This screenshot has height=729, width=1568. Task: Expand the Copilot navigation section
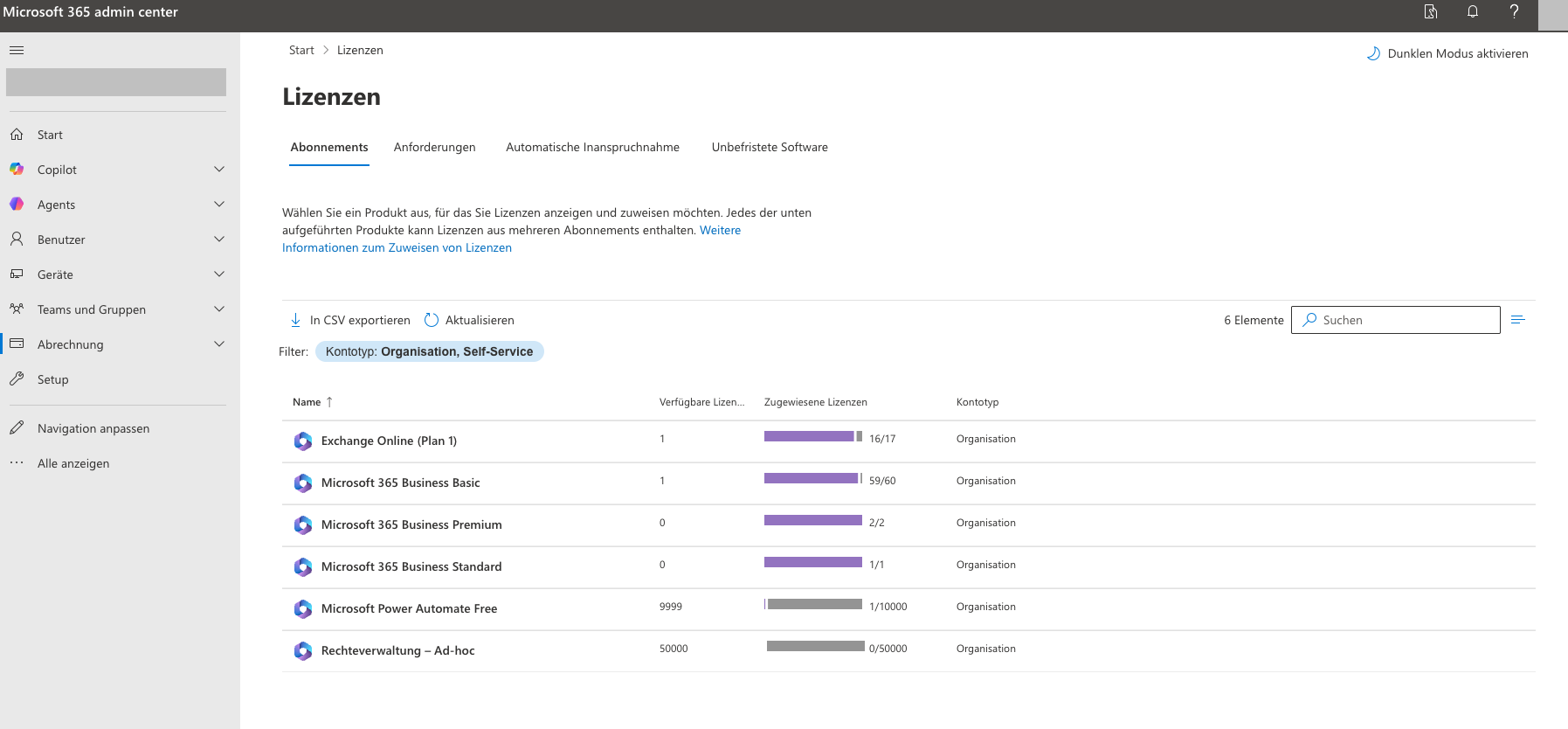click(219, 170)
